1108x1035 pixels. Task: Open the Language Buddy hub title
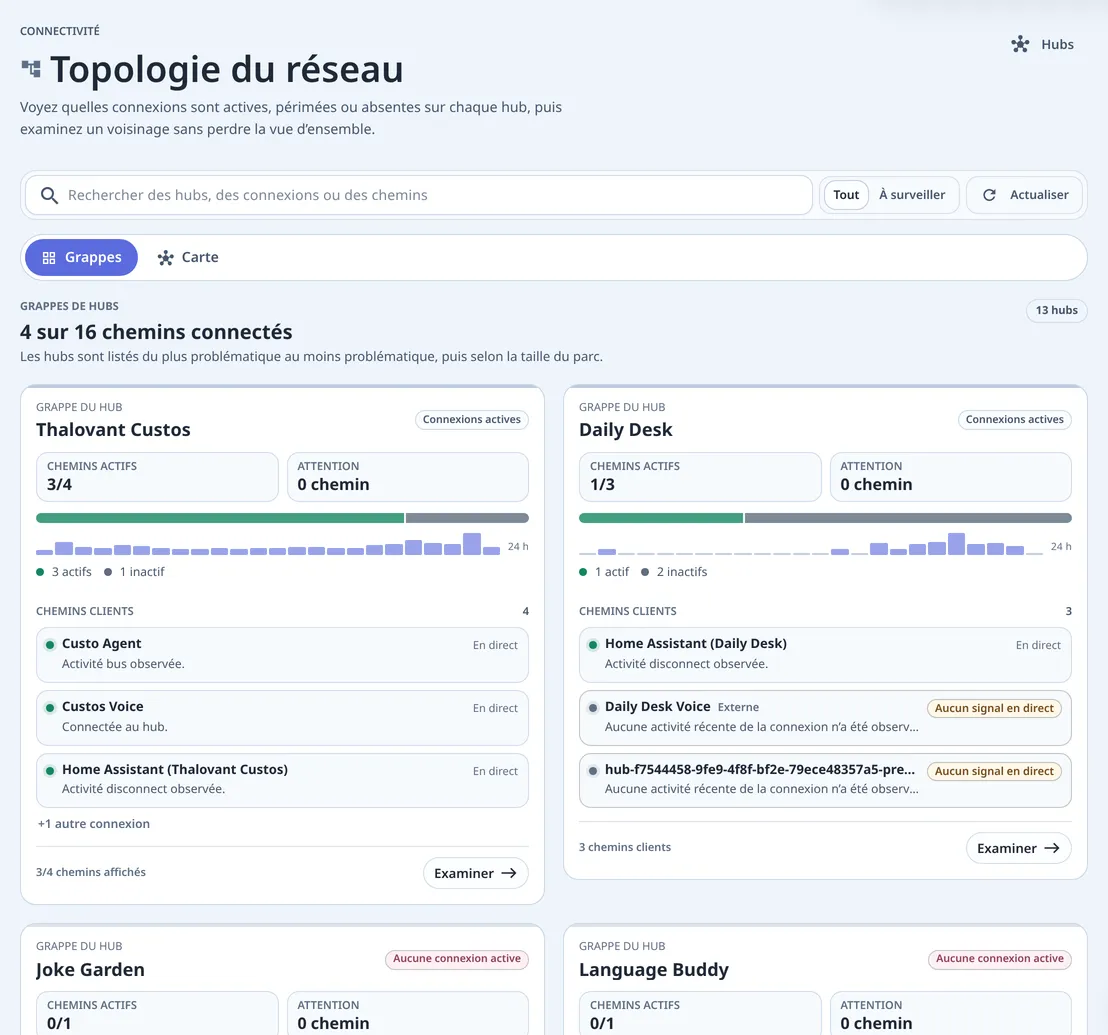coord(654,969)
